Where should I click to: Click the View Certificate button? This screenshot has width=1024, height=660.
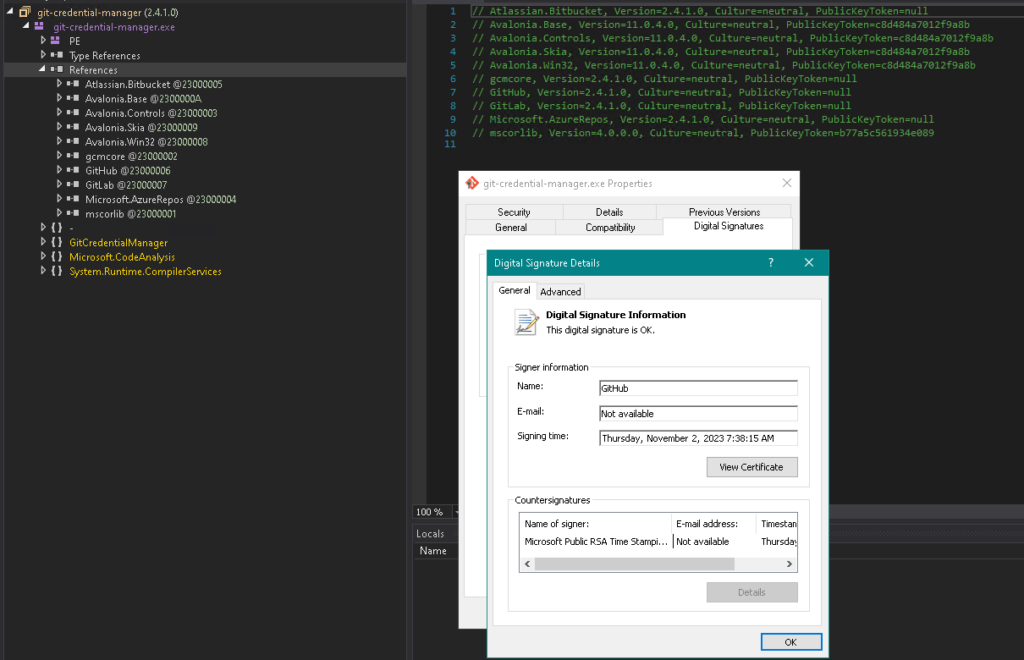(752, 467)
